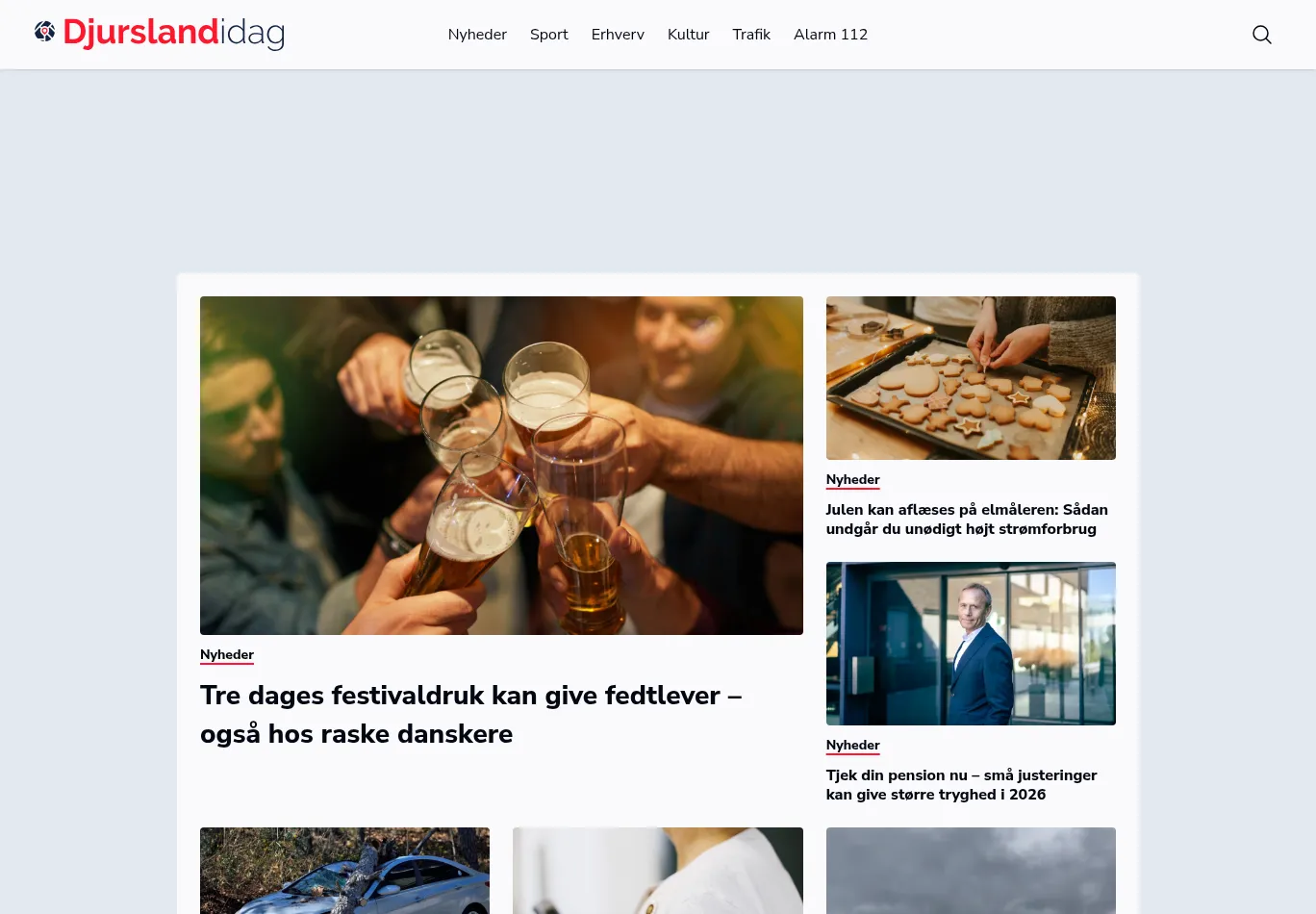Image resolution: width=1316 pixels, height=914 pixels.
Task: Read the festivaldruk fedtlever headline
Action: coord(471,714)
